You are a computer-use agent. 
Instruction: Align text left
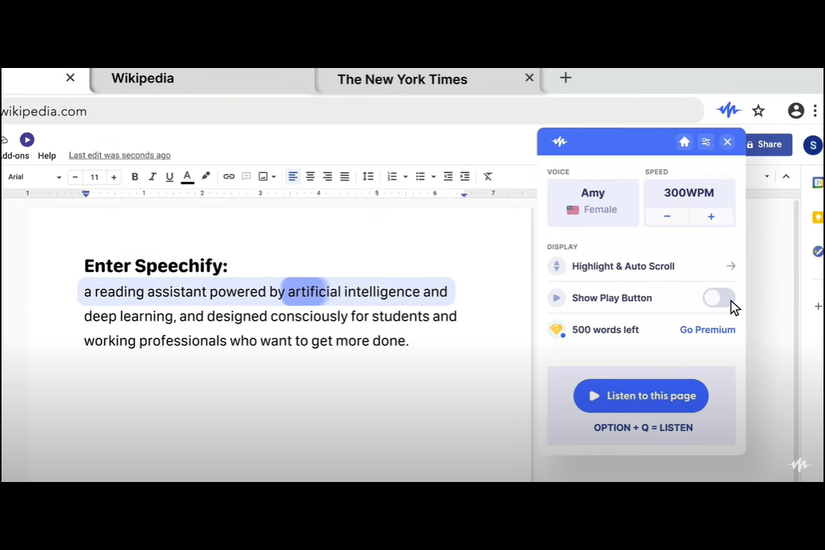[293, 176]
